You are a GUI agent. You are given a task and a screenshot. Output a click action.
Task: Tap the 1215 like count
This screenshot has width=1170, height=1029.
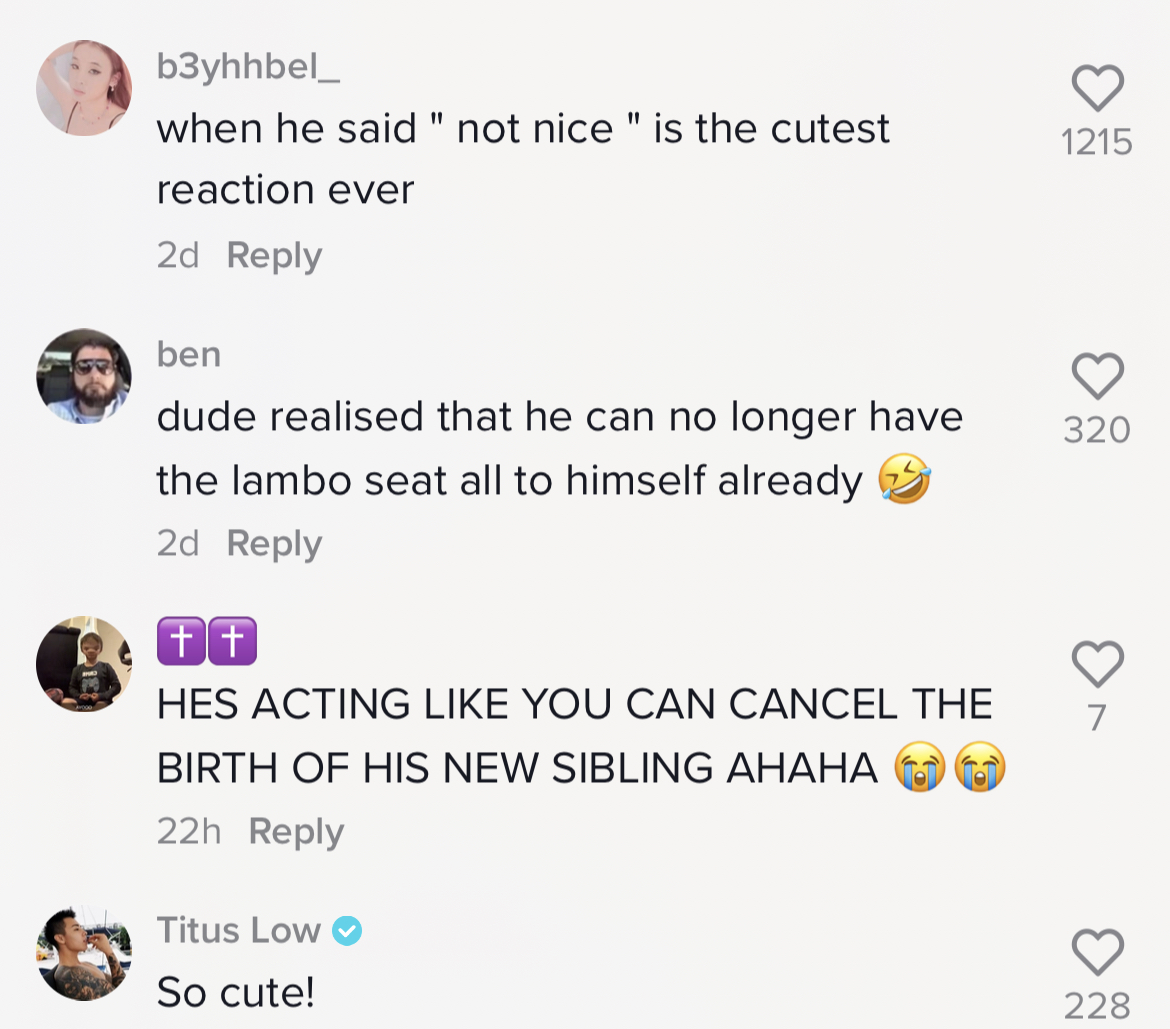point(1097,142)
